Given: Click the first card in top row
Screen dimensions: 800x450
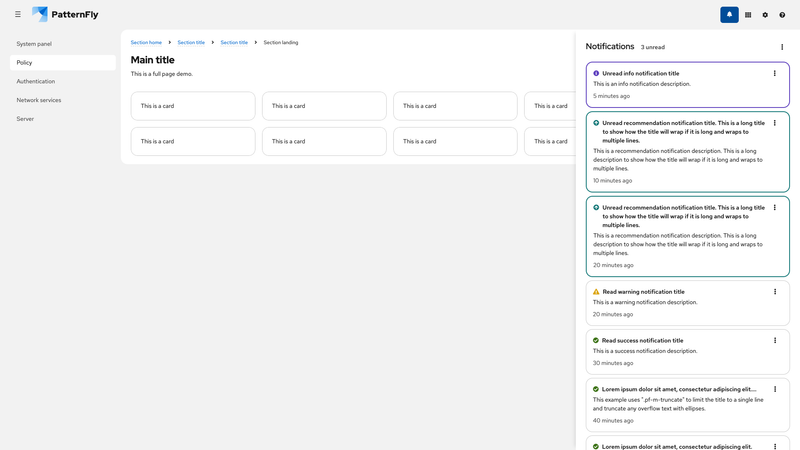Looking at the screenshot, I should [193, 106].
